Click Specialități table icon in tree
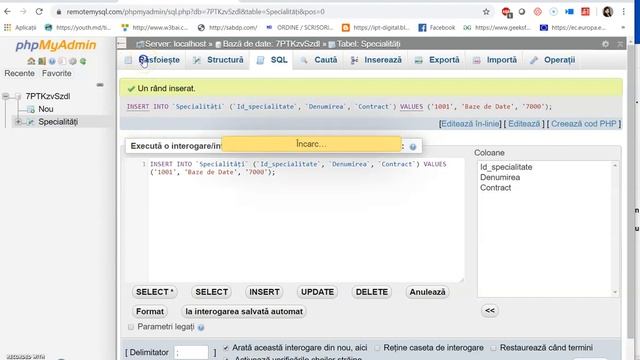The height and width of the screenshot is (360, 640). pos(31,122)
